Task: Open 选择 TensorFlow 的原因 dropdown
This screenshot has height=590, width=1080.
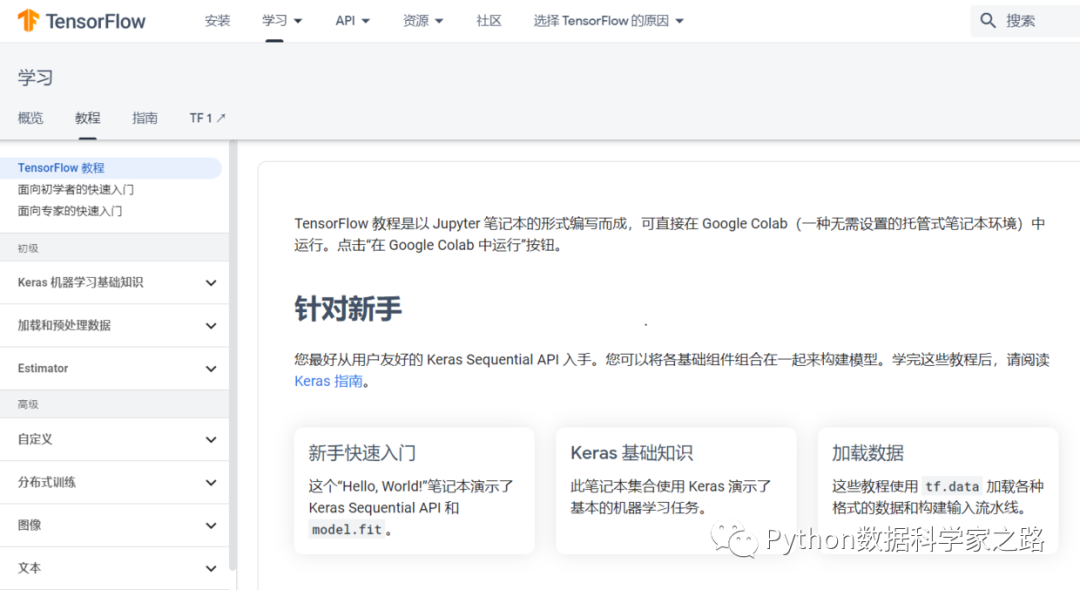Action: point(608,21)
